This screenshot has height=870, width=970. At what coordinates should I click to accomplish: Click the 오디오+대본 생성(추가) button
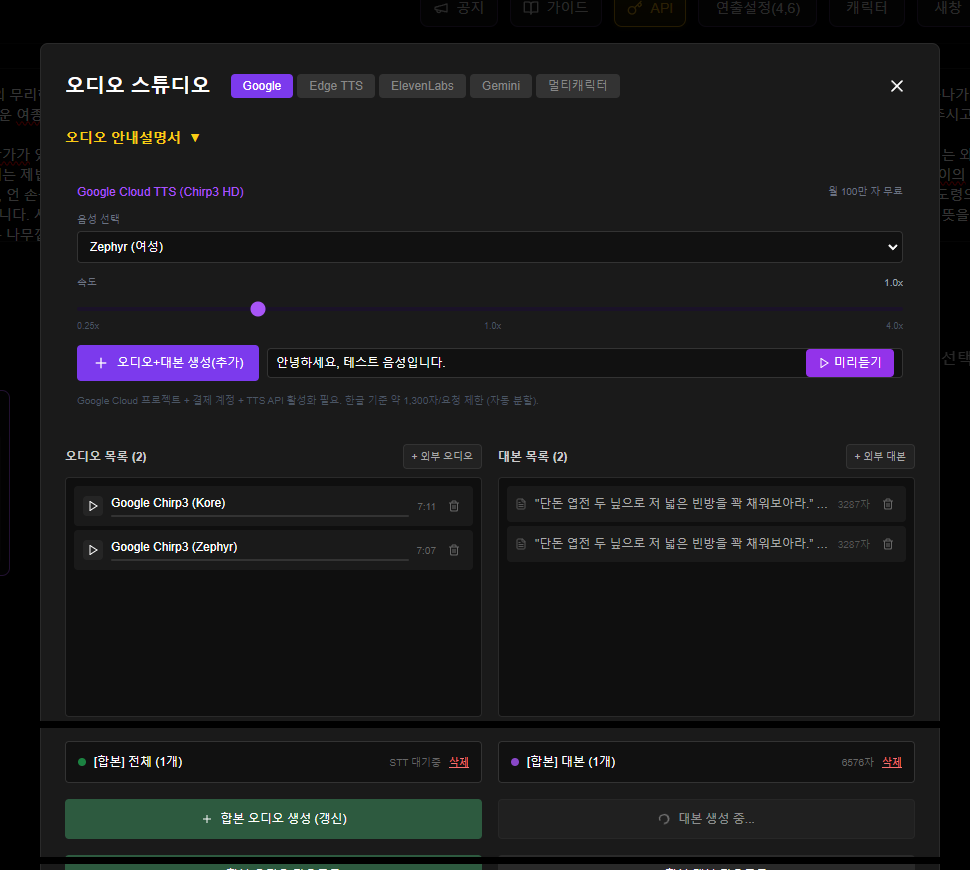(x=168, y=363)
